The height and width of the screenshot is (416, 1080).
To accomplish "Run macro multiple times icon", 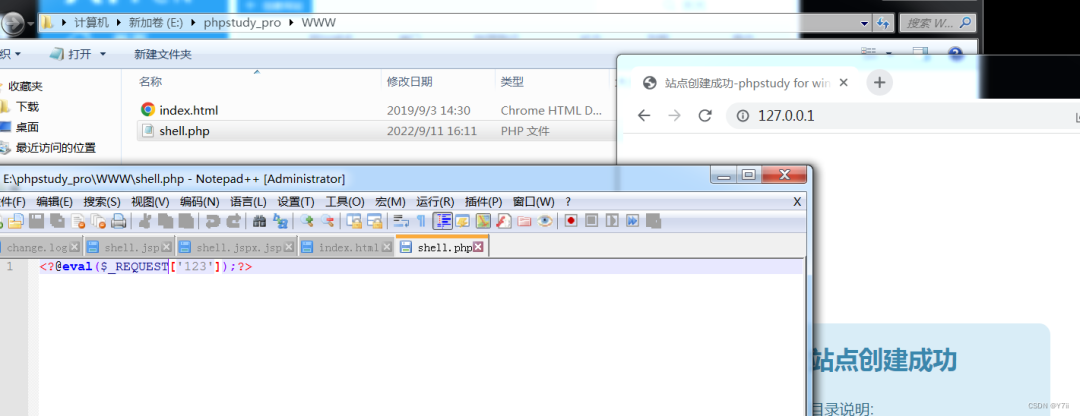I will click(x=632, y=221).
